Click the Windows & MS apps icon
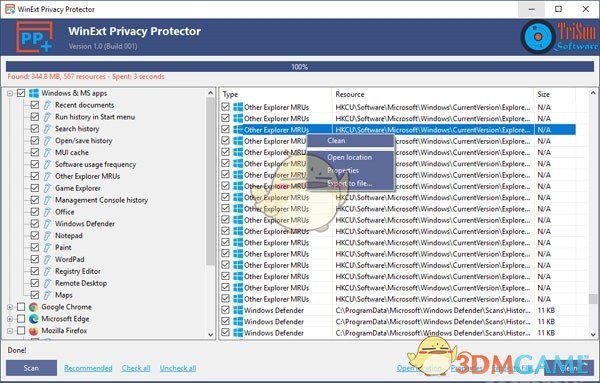600x383 pixels. pos(34,93)
